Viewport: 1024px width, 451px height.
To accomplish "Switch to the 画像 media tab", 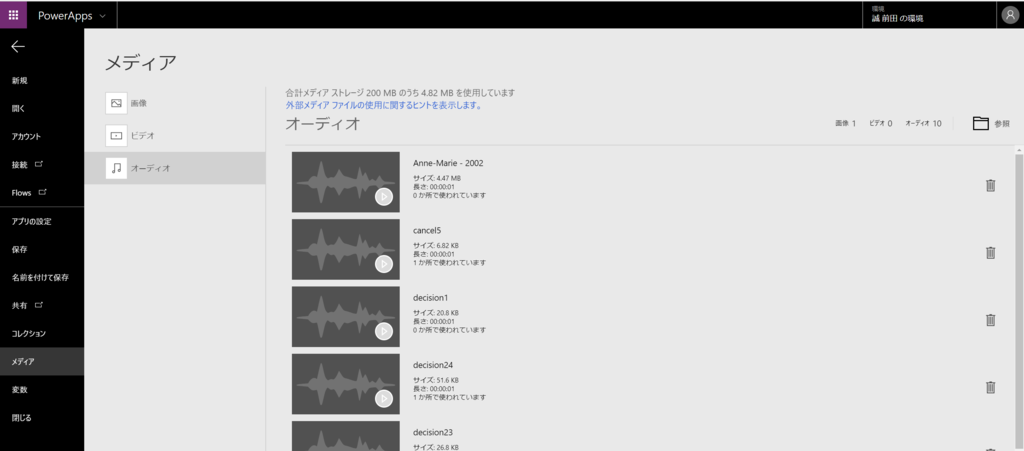I will point(174,103).
